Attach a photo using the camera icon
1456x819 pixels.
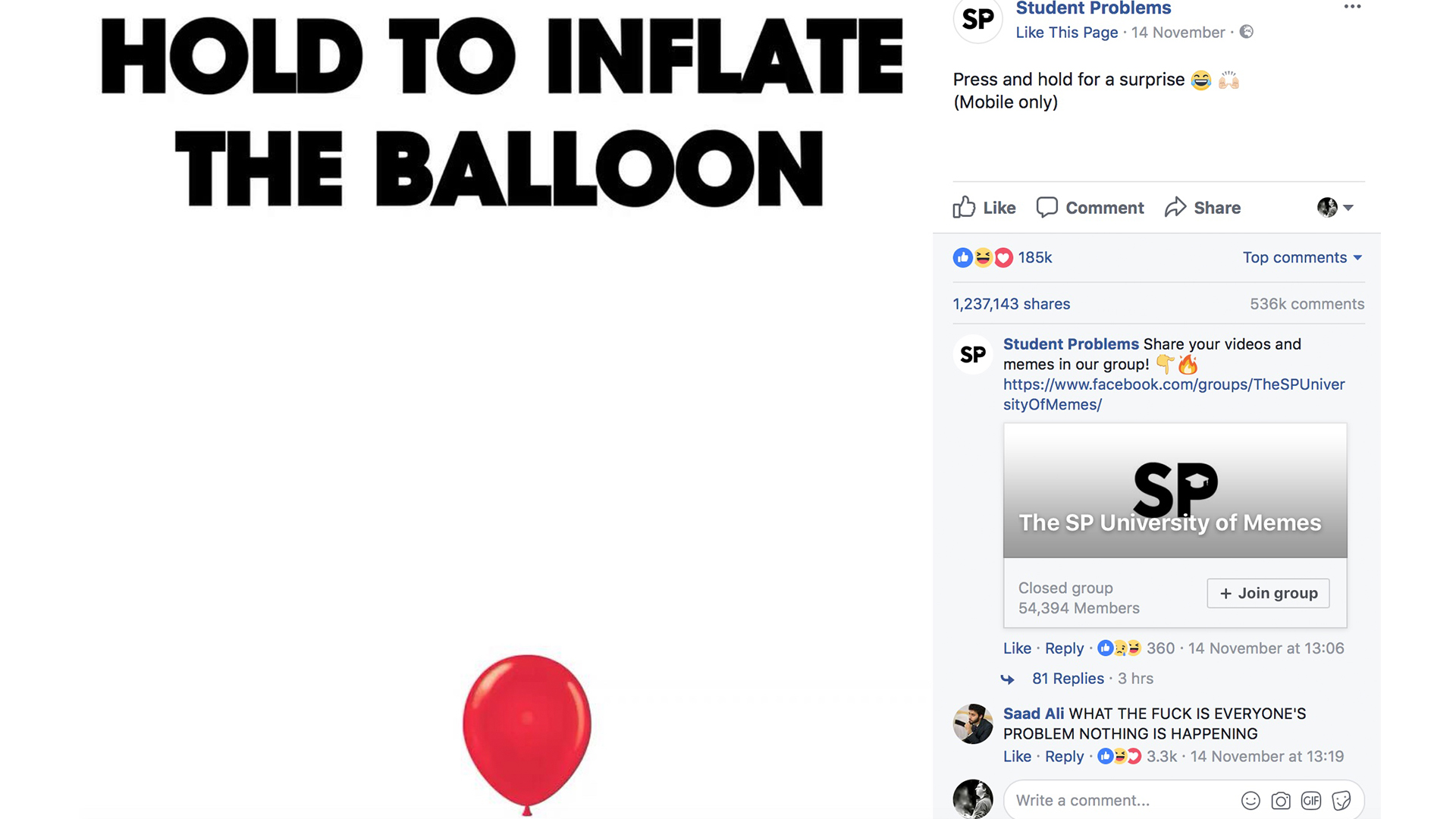tap(1281, 800)
